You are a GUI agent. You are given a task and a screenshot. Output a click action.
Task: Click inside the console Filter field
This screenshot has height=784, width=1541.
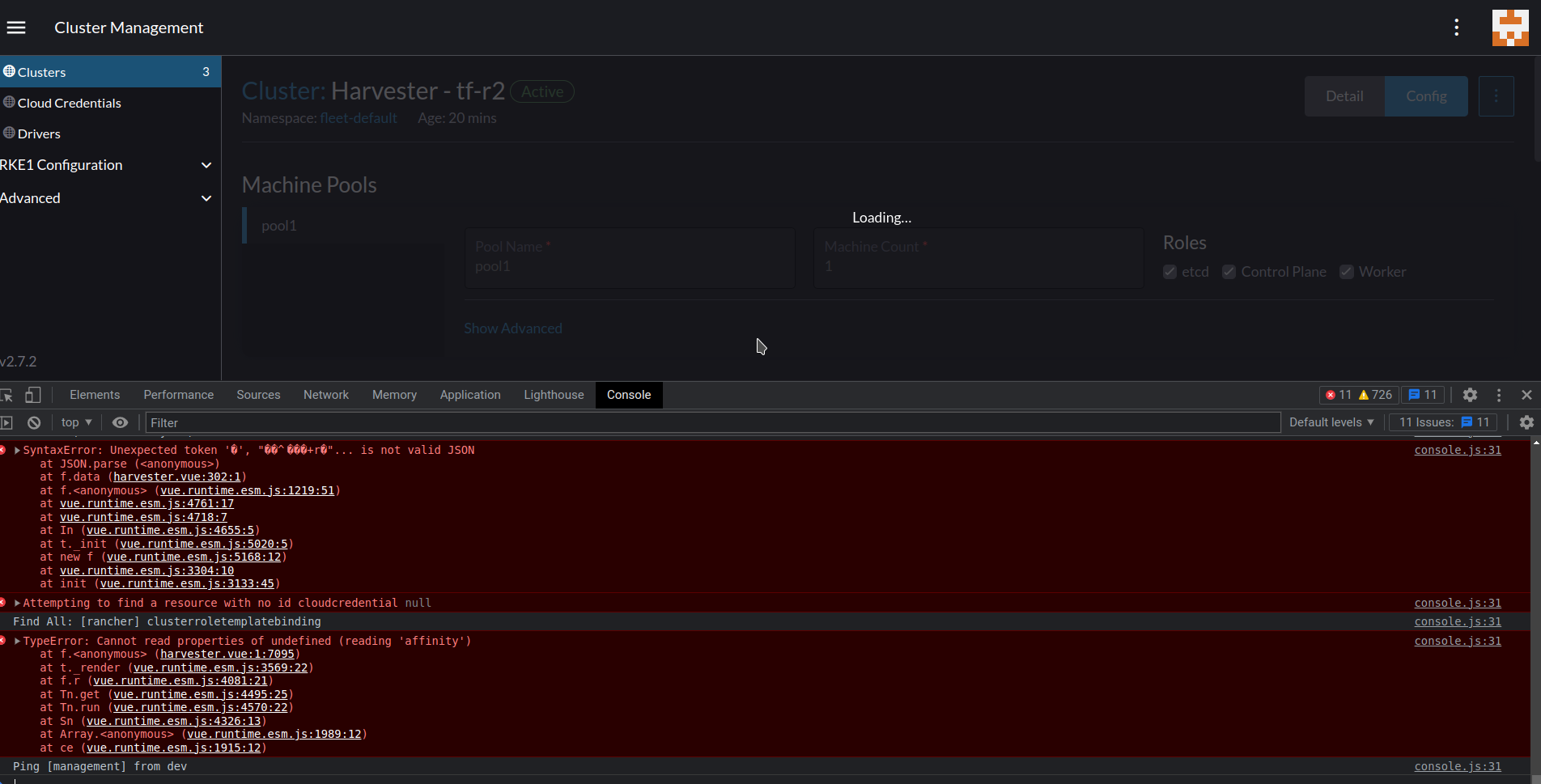[x=486, y=422]
